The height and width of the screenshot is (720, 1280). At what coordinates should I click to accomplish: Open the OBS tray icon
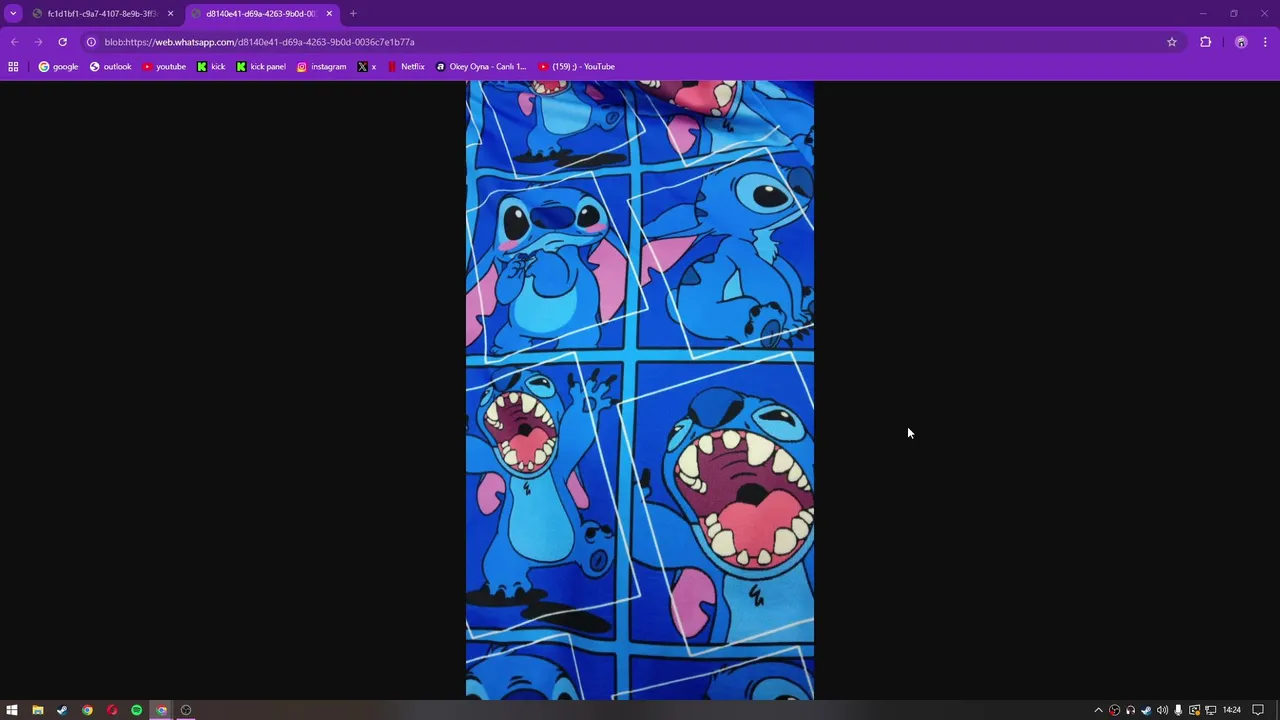pyautogui.click(x=1114, y=710)
